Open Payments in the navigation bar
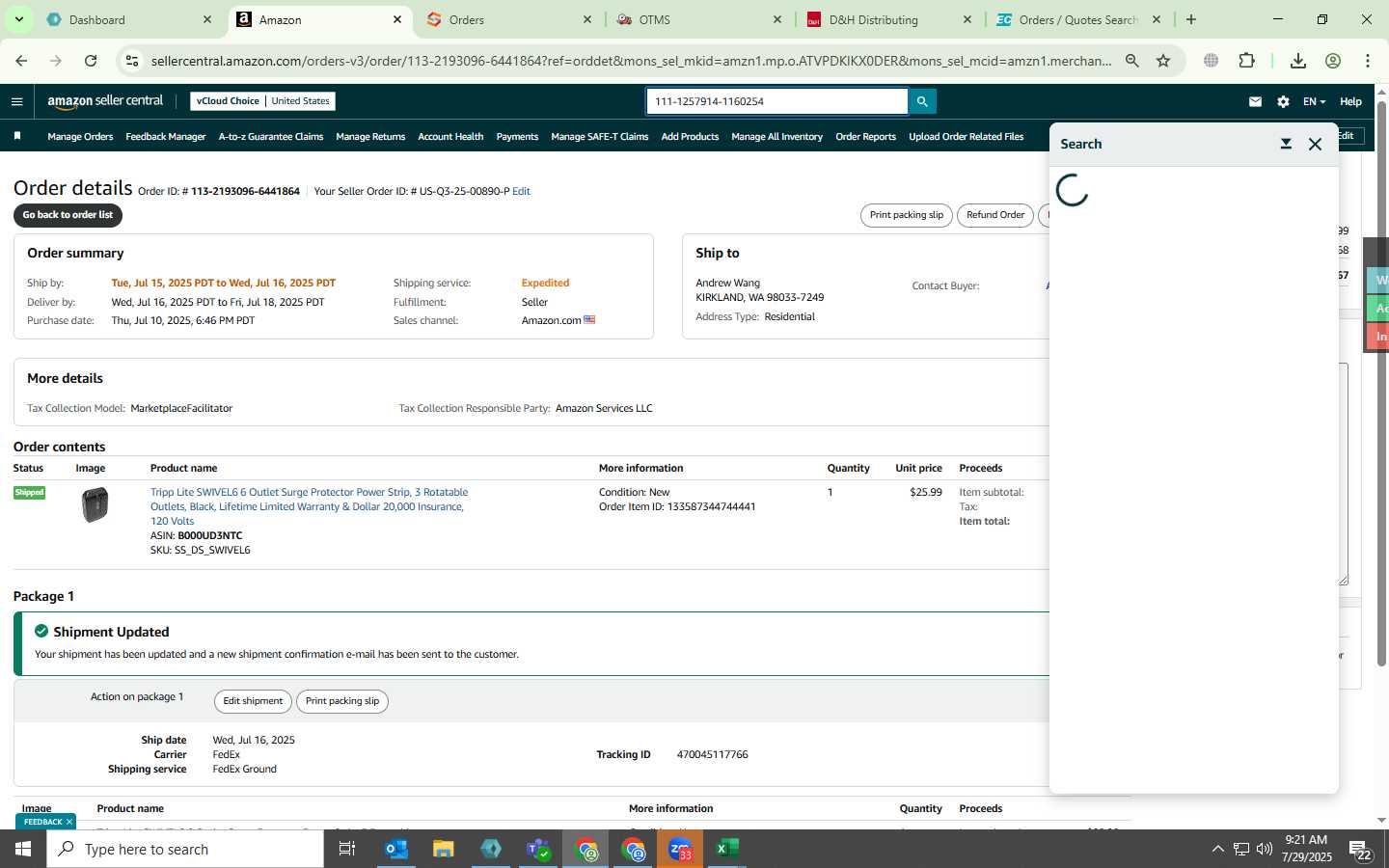This screenshot has height=868, width=1389. [517, 137]
